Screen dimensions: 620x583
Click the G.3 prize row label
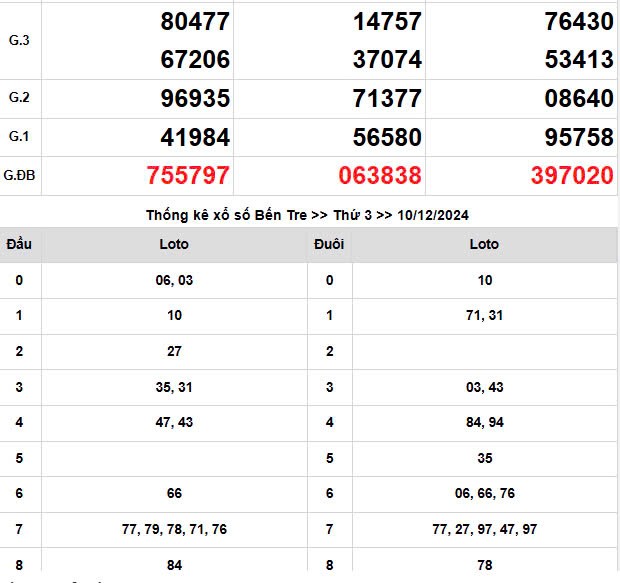19,40
